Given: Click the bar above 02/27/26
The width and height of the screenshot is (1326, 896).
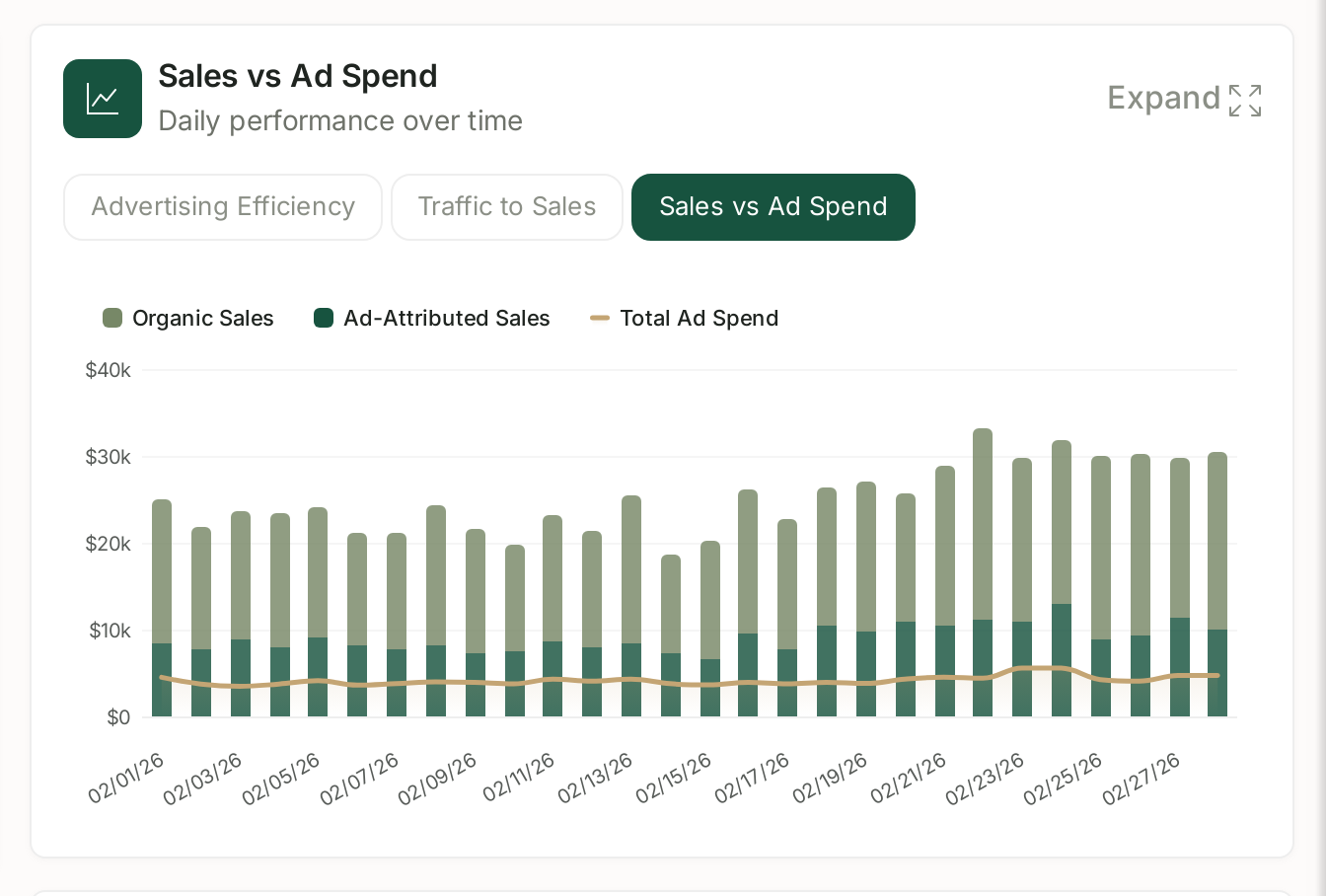Looking at the screenshot, I should click(x=1180, y=587).
